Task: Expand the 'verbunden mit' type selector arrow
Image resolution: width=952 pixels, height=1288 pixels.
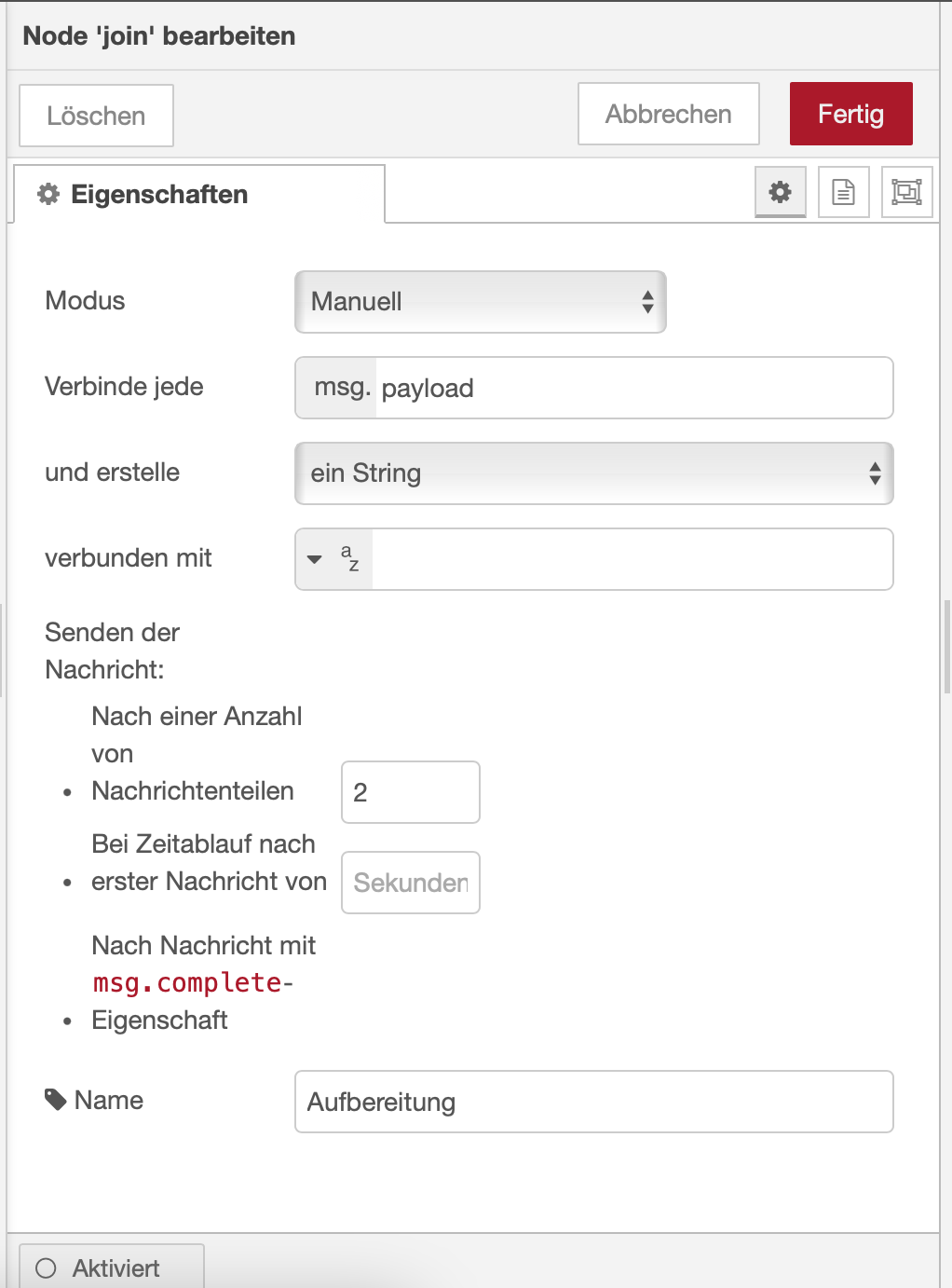Action: coord(315,559)
